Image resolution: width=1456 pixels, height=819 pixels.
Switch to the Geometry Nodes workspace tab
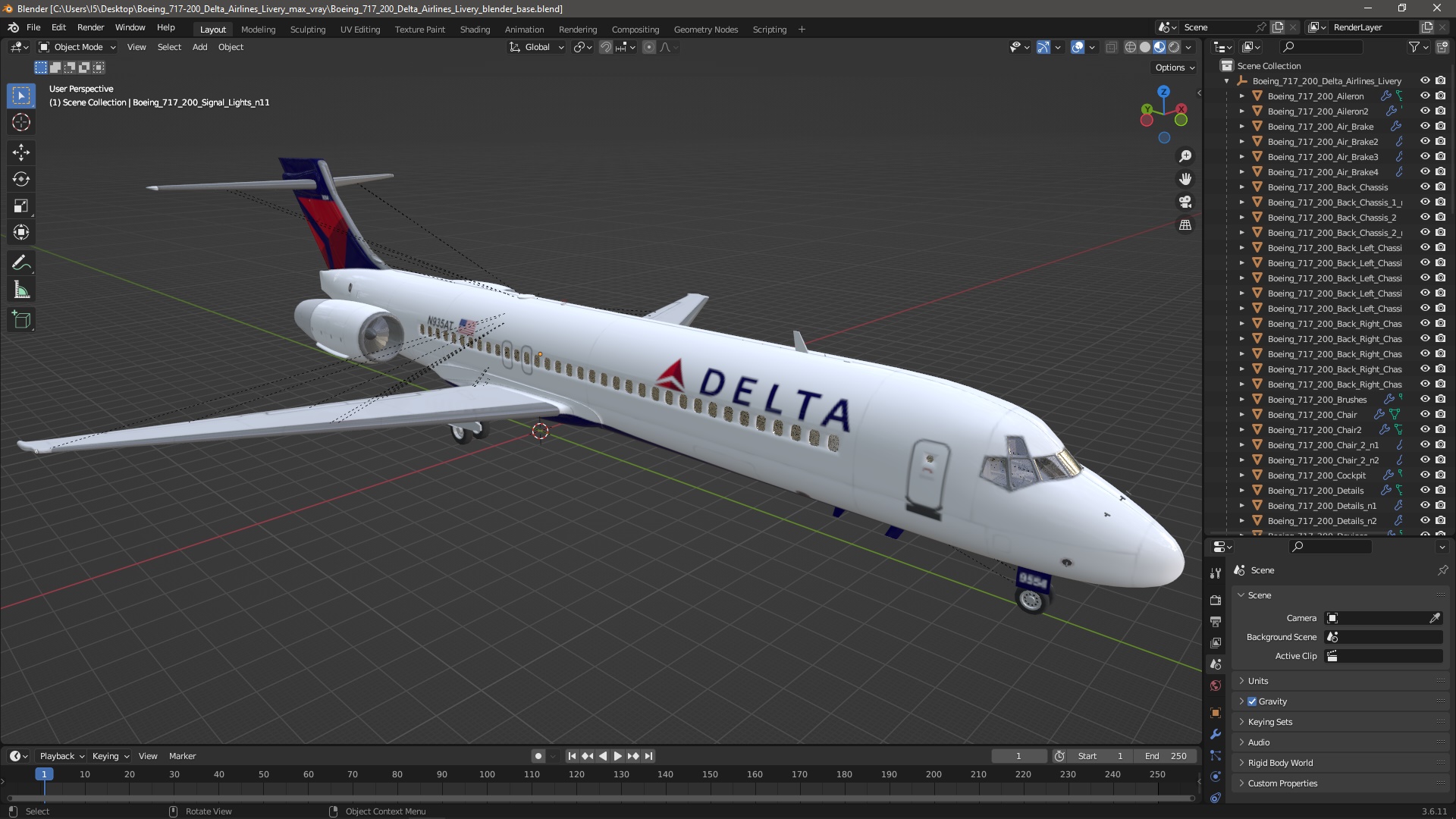(x=705, y=30)
